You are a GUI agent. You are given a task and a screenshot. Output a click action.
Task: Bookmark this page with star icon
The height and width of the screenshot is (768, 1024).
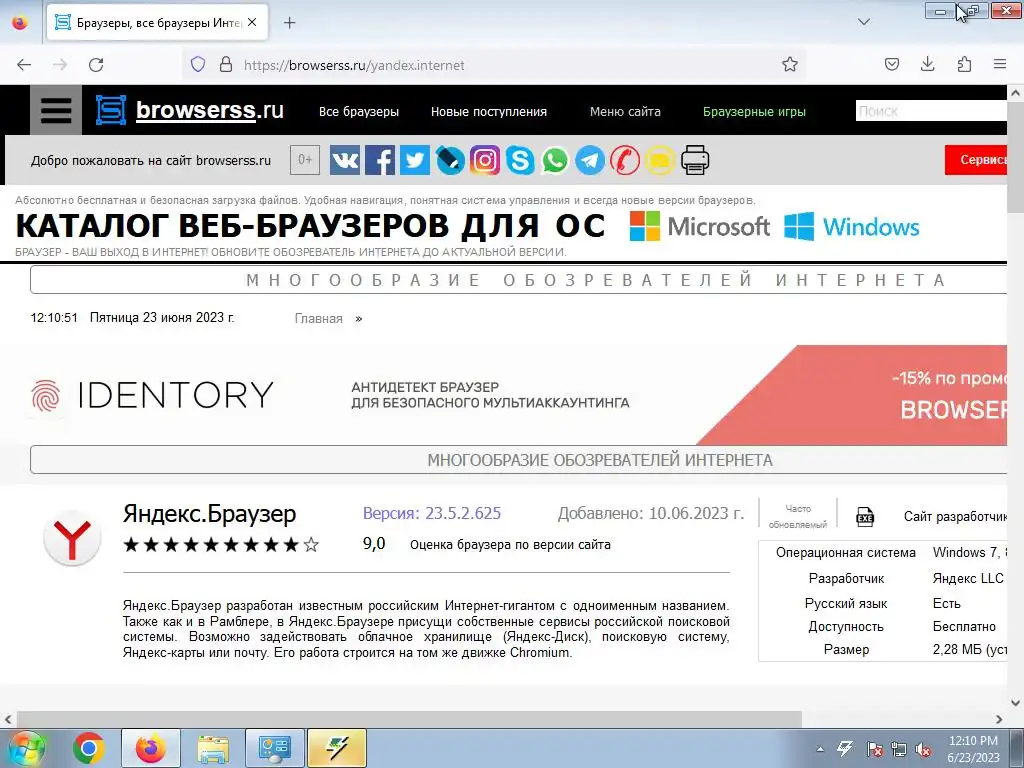click(x=790, y=65)
